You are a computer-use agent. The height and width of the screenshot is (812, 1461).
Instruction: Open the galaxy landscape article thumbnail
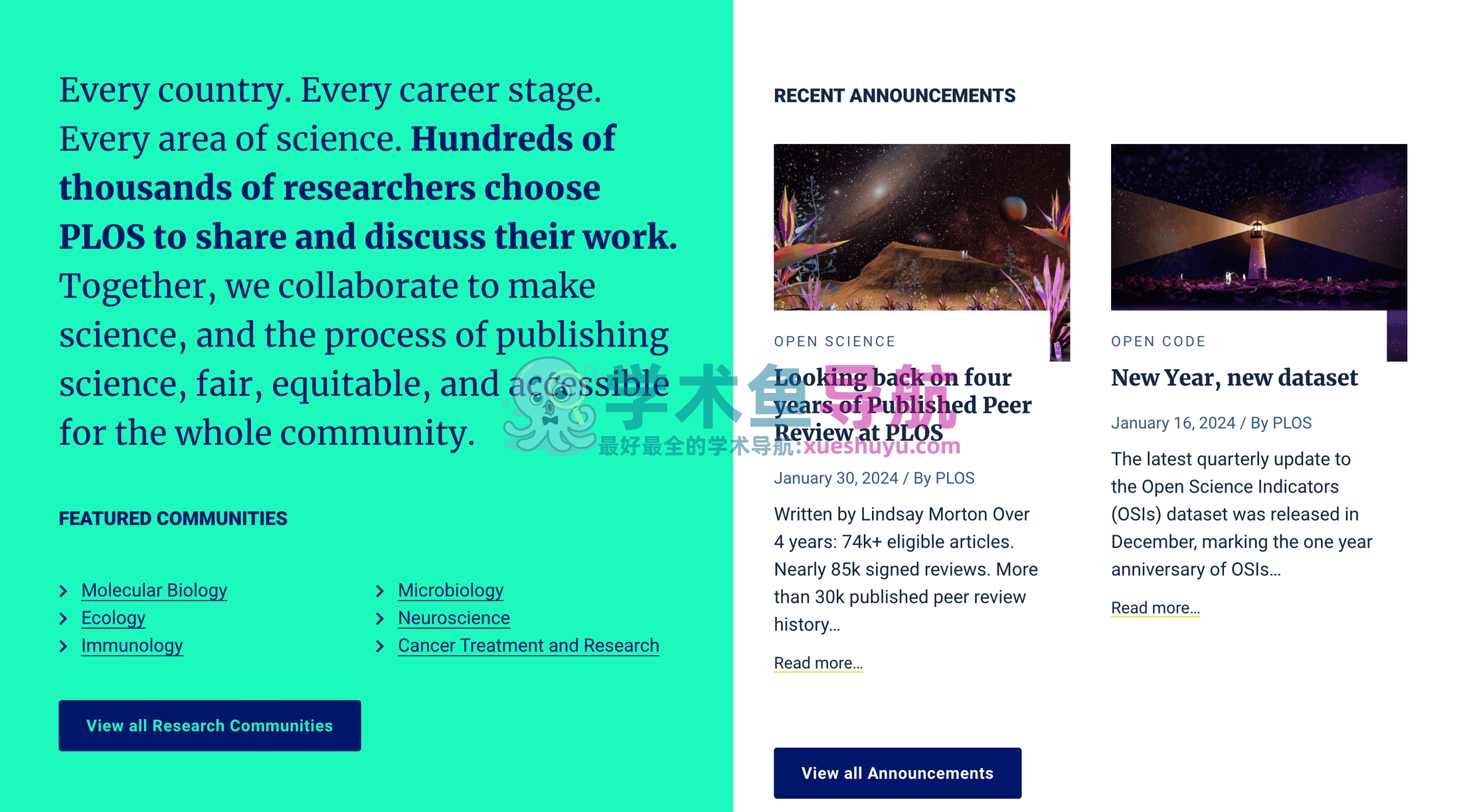[x=921, y=227]
